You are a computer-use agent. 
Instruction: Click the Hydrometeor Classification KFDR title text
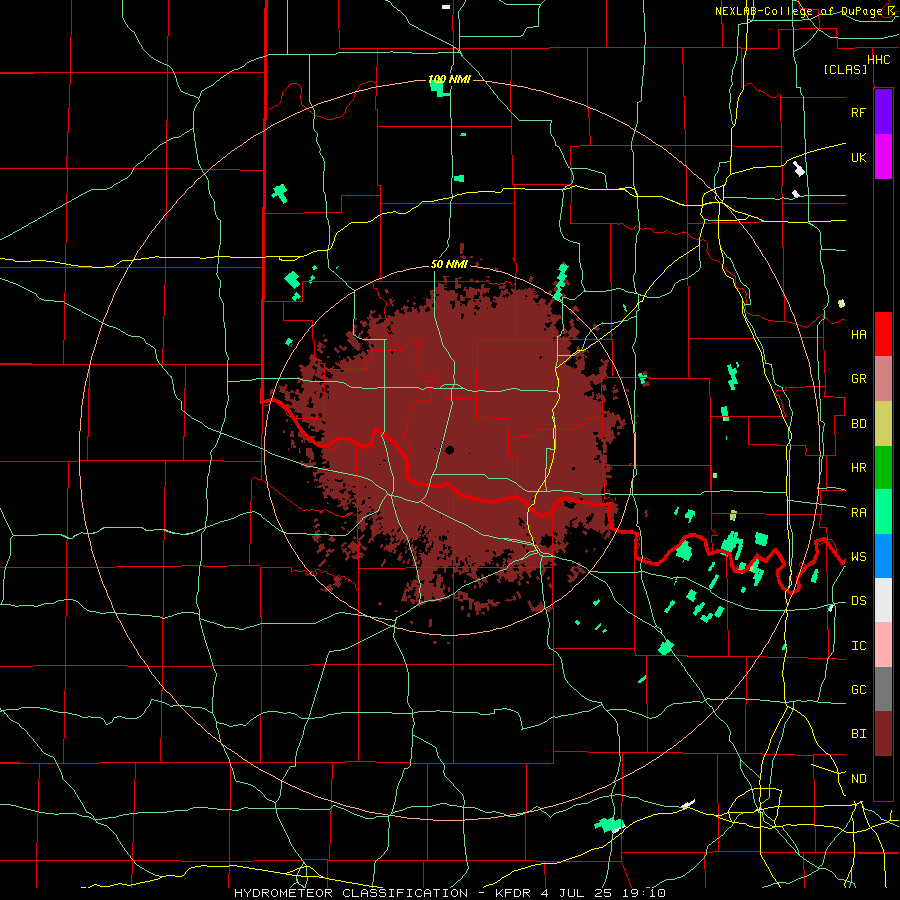click(x=449, y=893)
